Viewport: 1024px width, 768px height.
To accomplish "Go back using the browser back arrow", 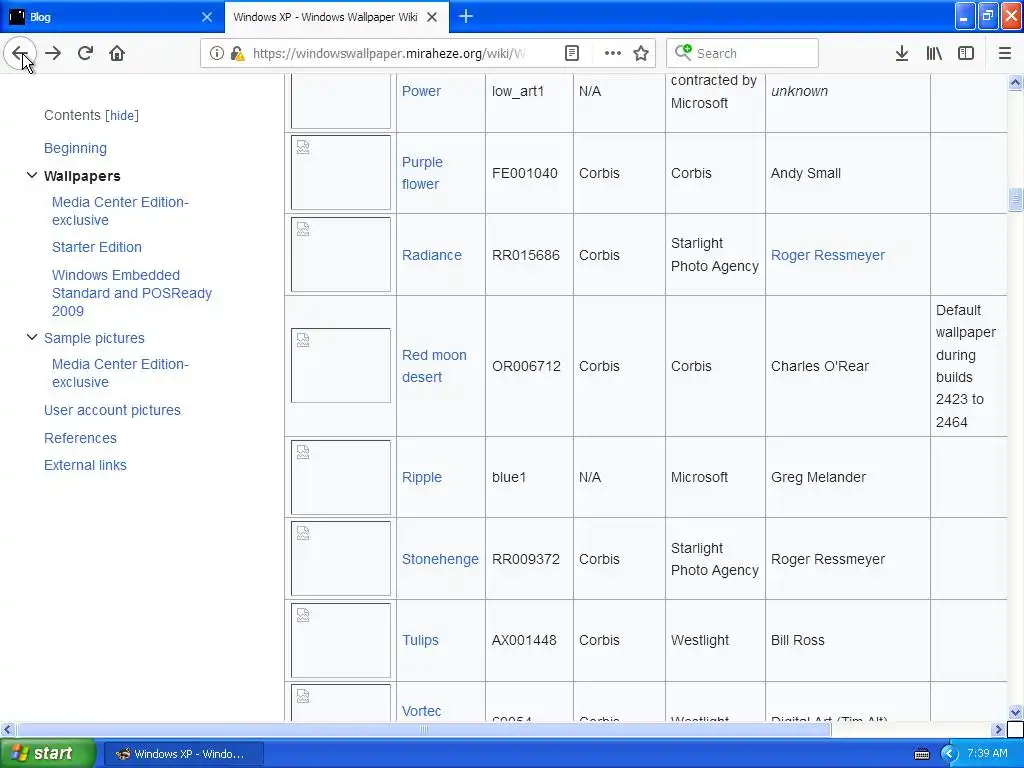I will click(x=20, y=53).
